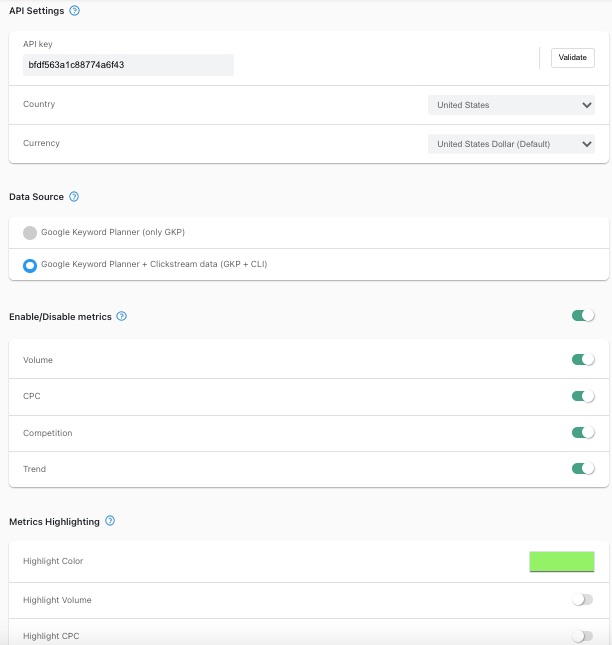Click the Metrics Highlighting help icon

pyautogui.click(x=110, y=521)
